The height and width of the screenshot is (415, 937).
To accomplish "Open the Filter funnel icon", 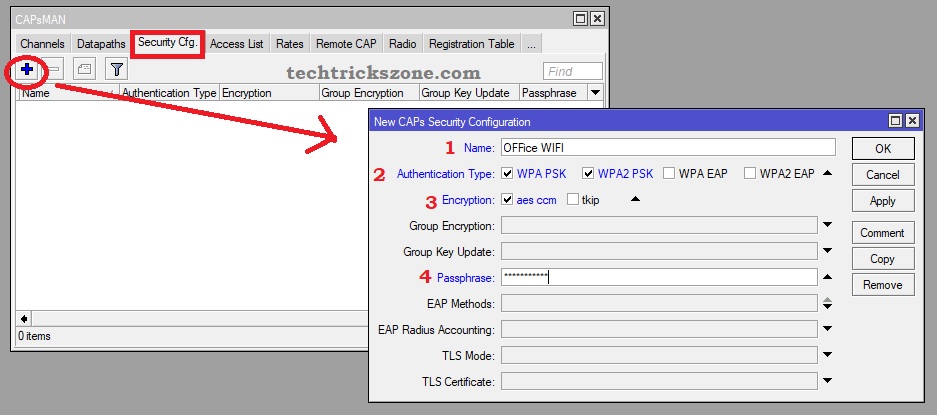I will pyautogui.click(x=117, y=70).
